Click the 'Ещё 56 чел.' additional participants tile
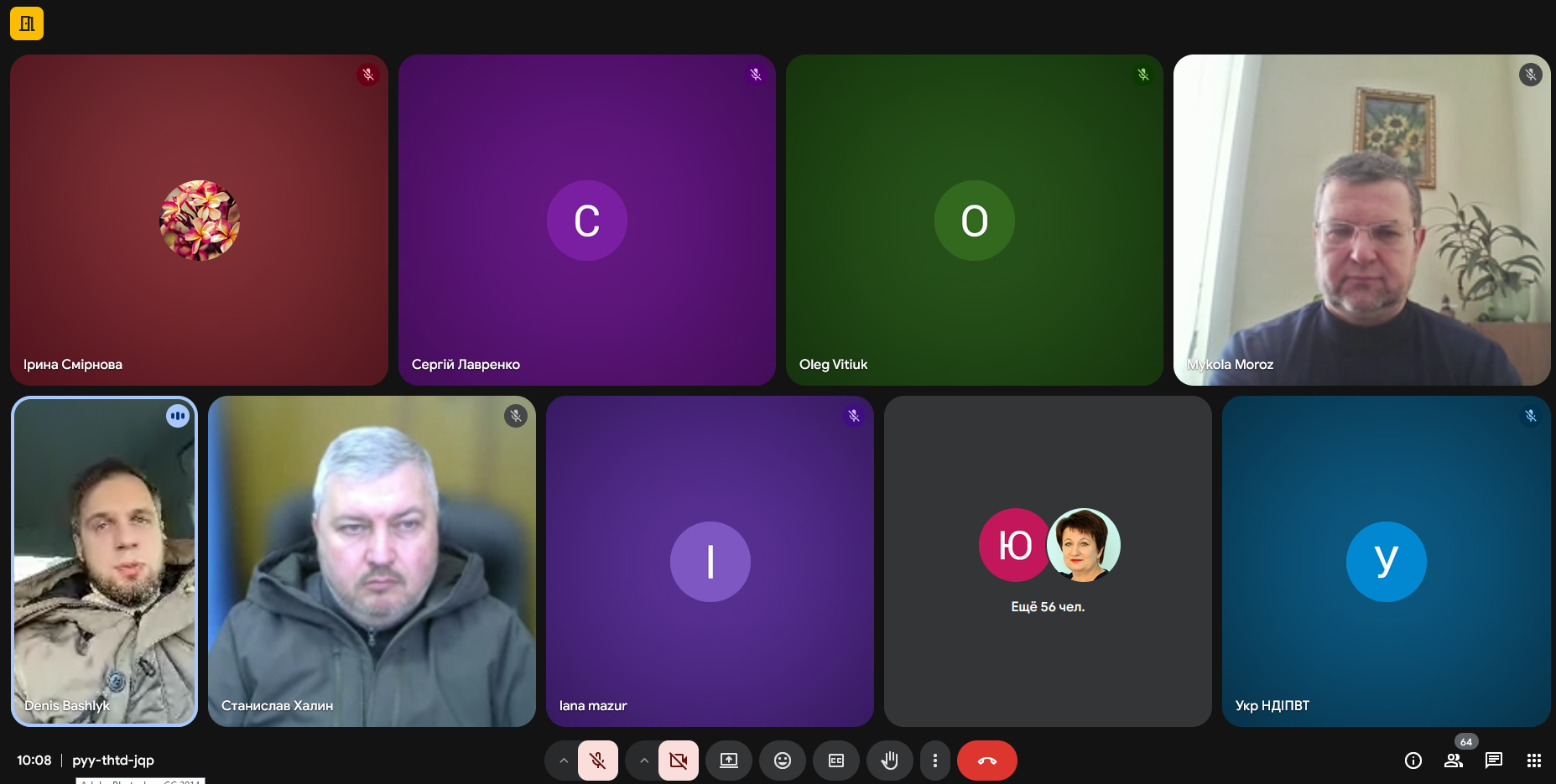This screenshot has height=784, width=1556. pos(1048,561)
